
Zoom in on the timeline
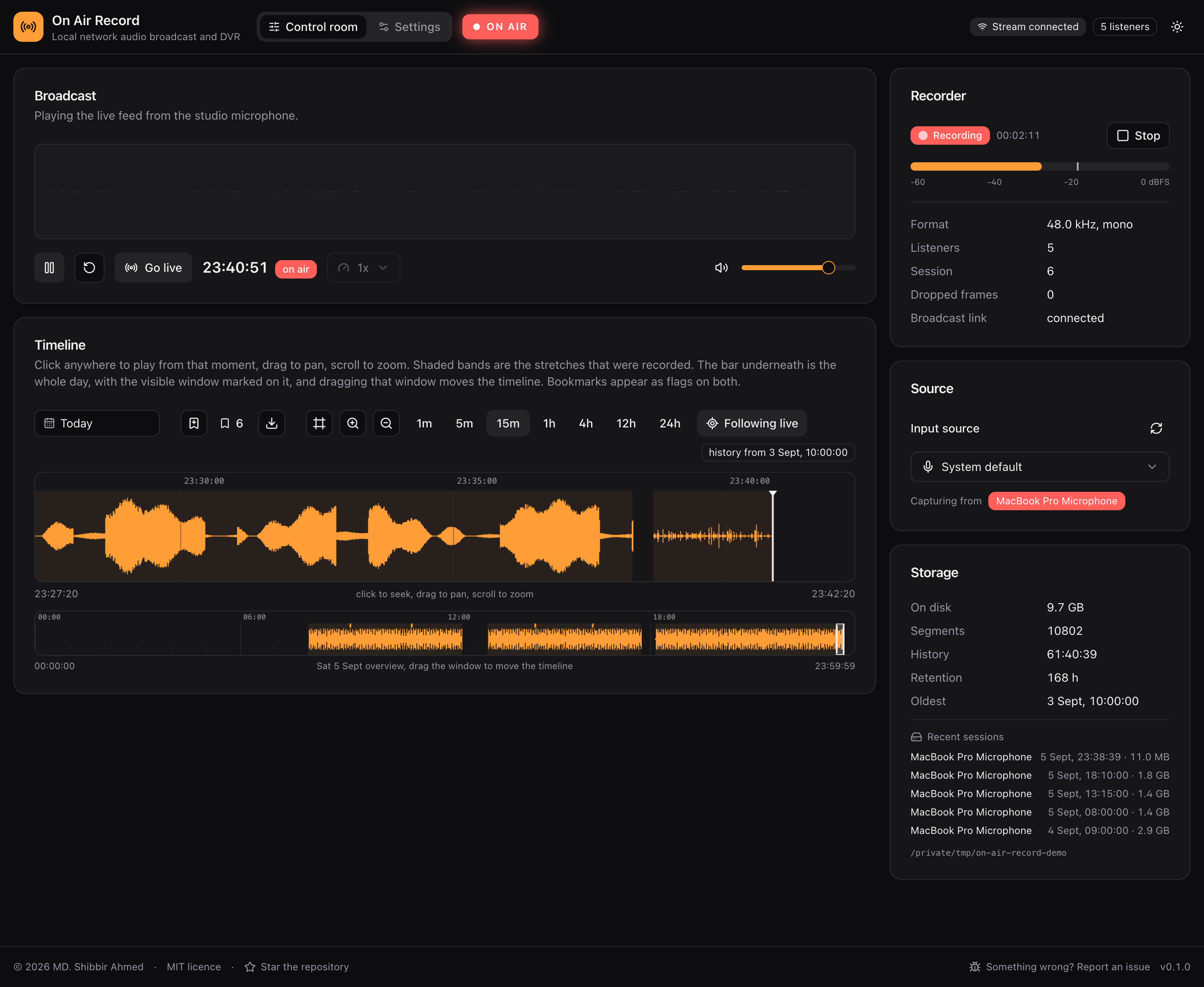point(353,424)
